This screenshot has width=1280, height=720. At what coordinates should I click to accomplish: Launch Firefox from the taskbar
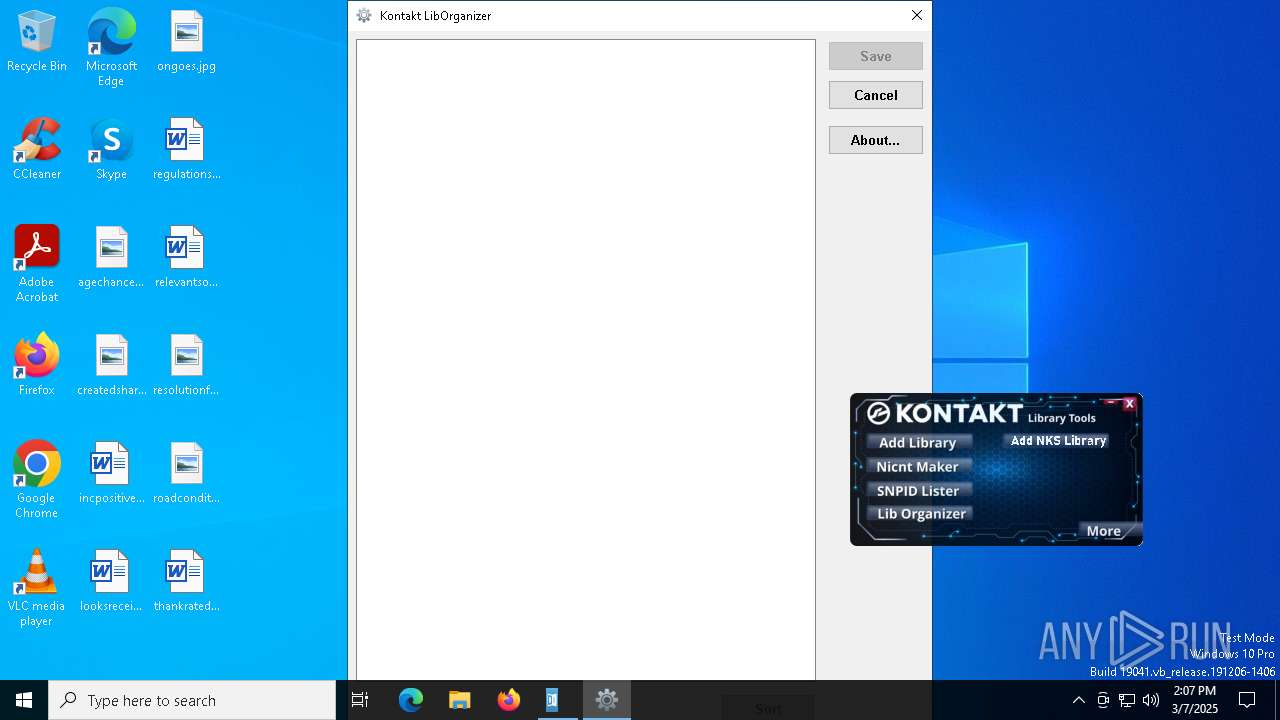pyautogui.click(x=509, y=700)
